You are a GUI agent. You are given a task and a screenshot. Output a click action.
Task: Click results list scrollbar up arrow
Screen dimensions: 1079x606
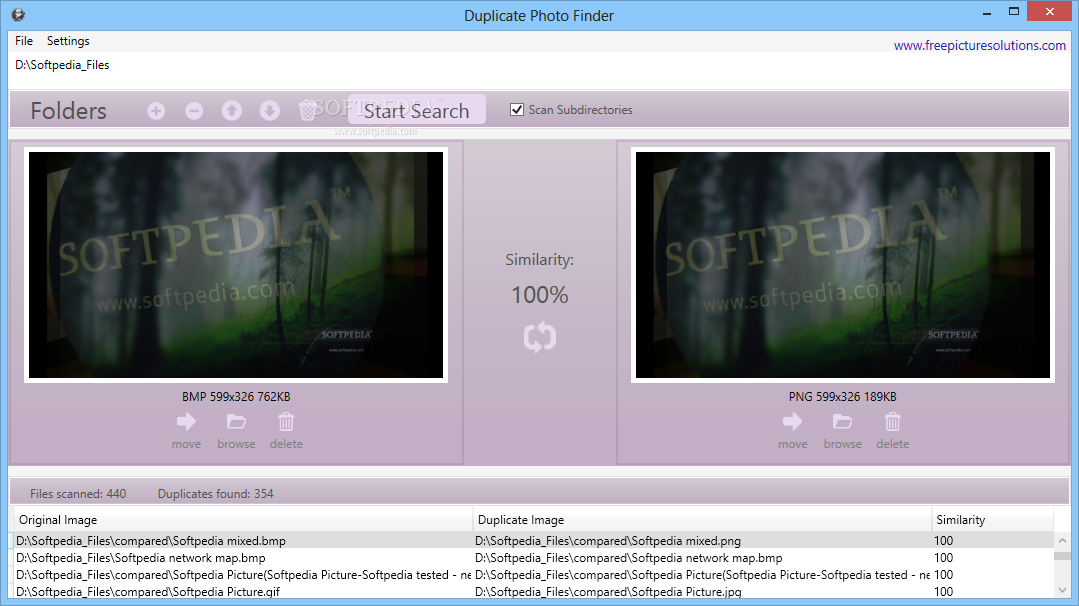[1062, 541]
